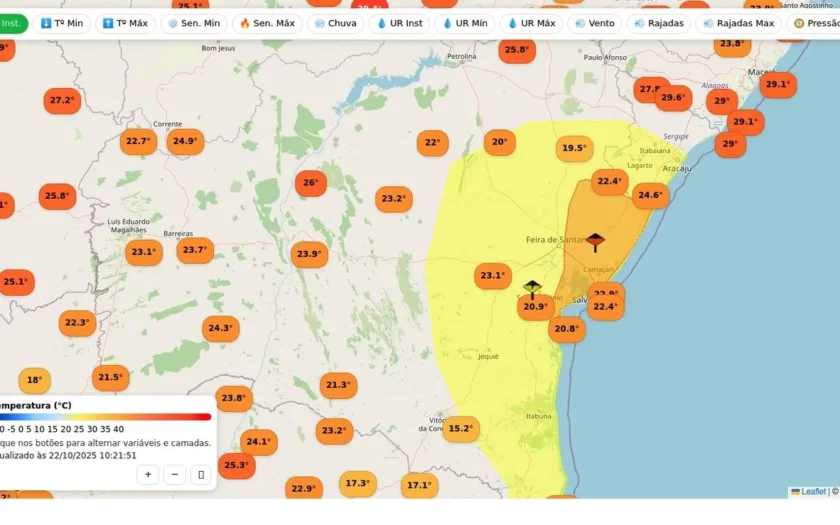Show the Vento wind layer
This screenshot has height=525, width=840.
(595, 24)
